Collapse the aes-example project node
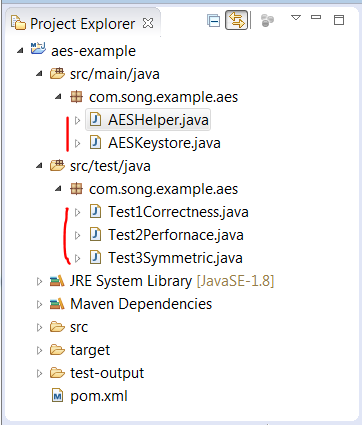The image size is (362, 425). click(21, 51)
